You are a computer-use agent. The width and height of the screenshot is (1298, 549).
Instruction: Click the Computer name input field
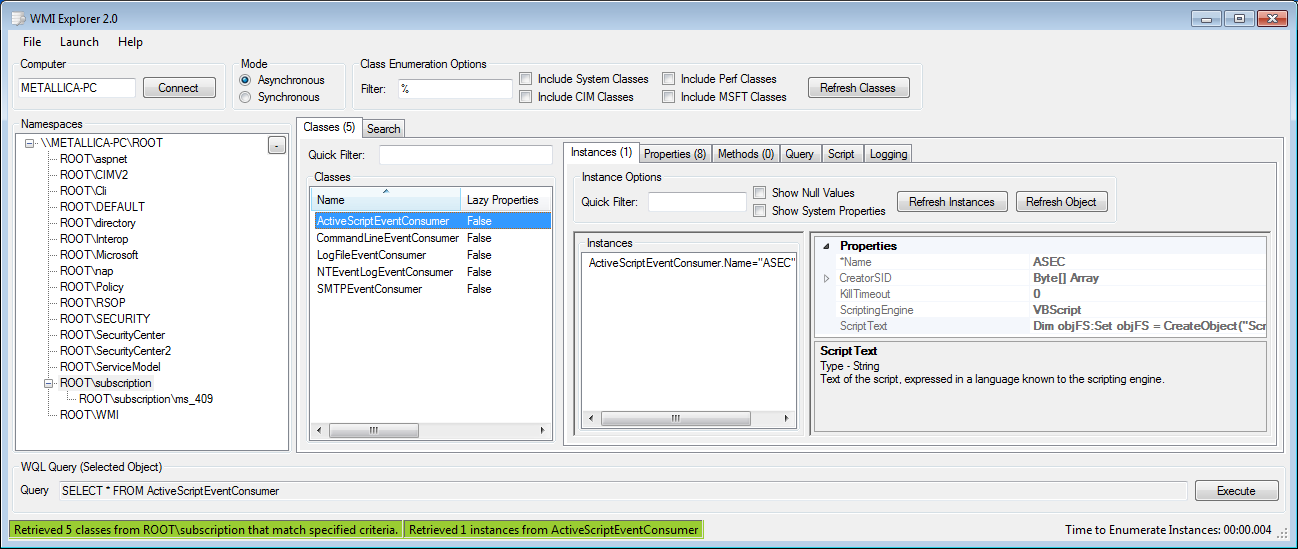click(x=77, y=88)
